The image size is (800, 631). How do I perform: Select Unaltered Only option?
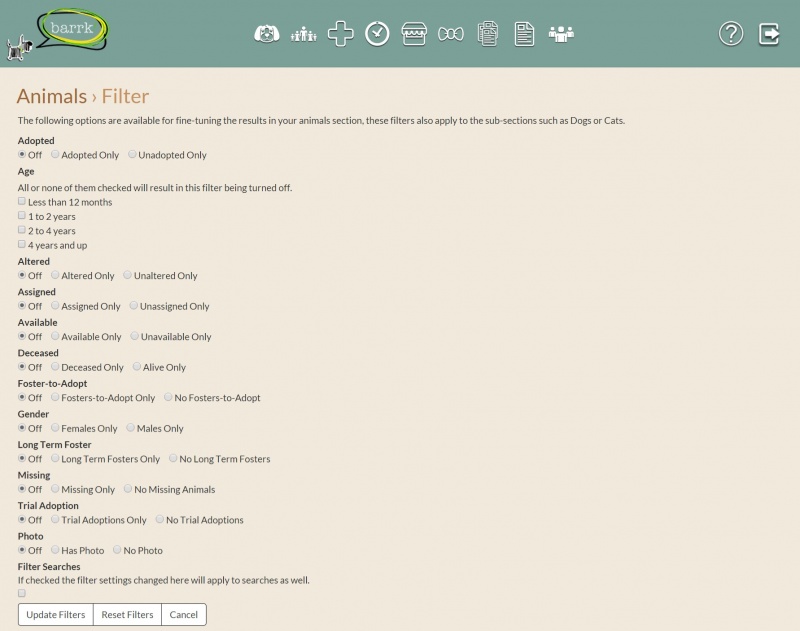point(128,275)
